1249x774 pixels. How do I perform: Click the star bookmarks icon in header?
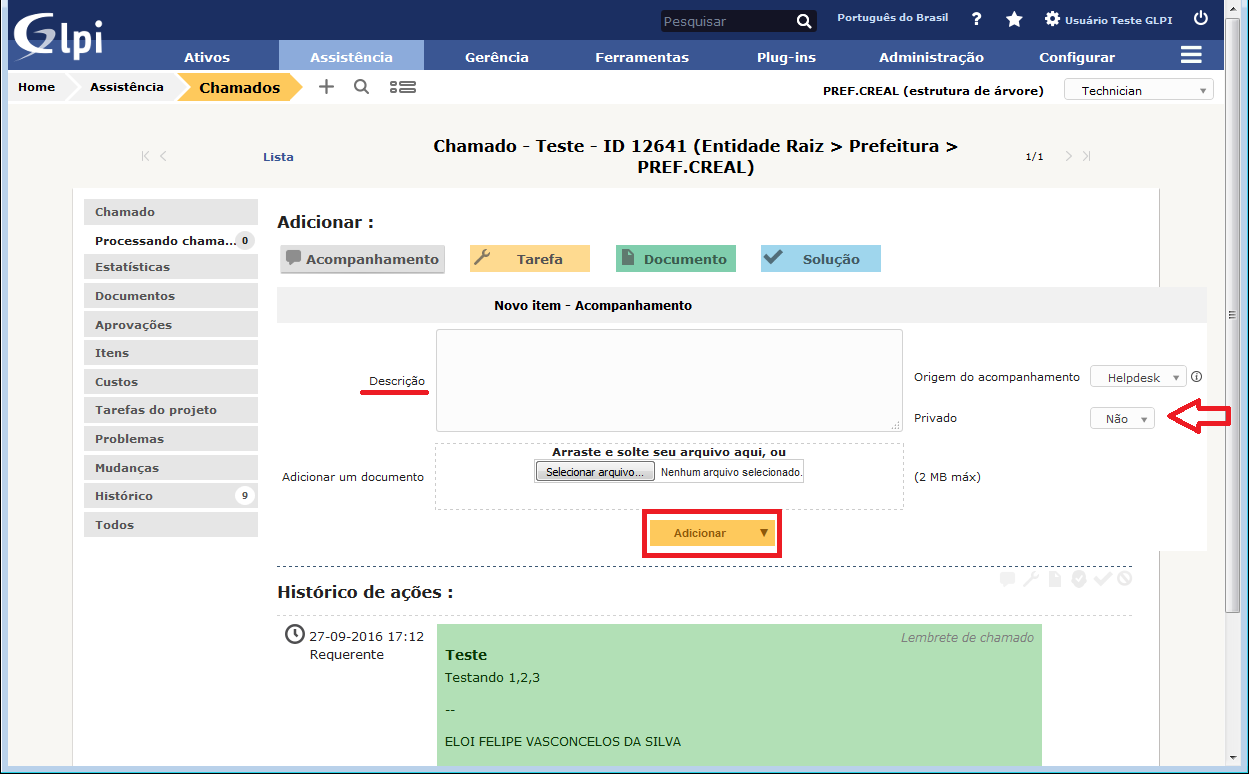(1014, 19)
